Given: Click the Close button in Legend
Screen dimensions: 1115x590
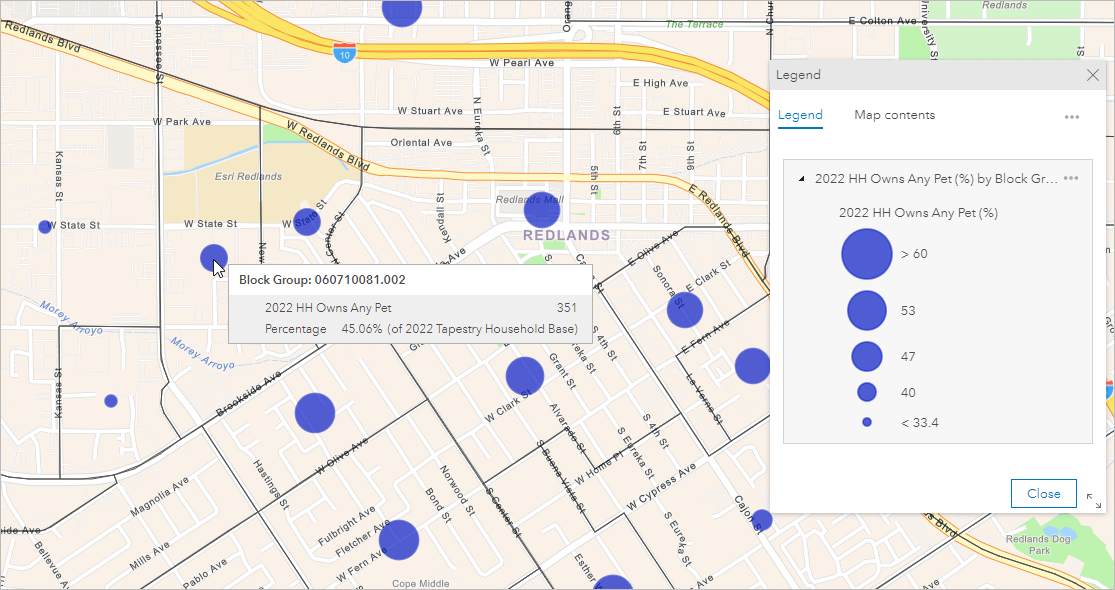Looking at the screenshot, I should [1043, 493].
